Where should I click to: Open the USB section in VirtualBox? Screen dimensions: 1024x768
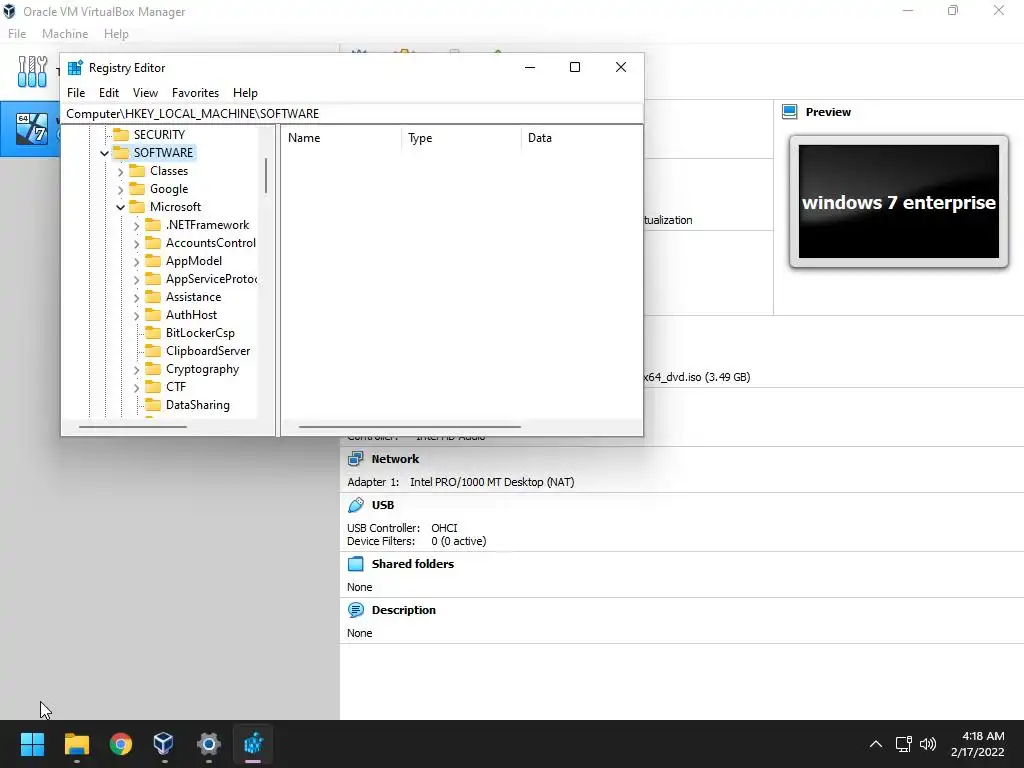[383, 505]
